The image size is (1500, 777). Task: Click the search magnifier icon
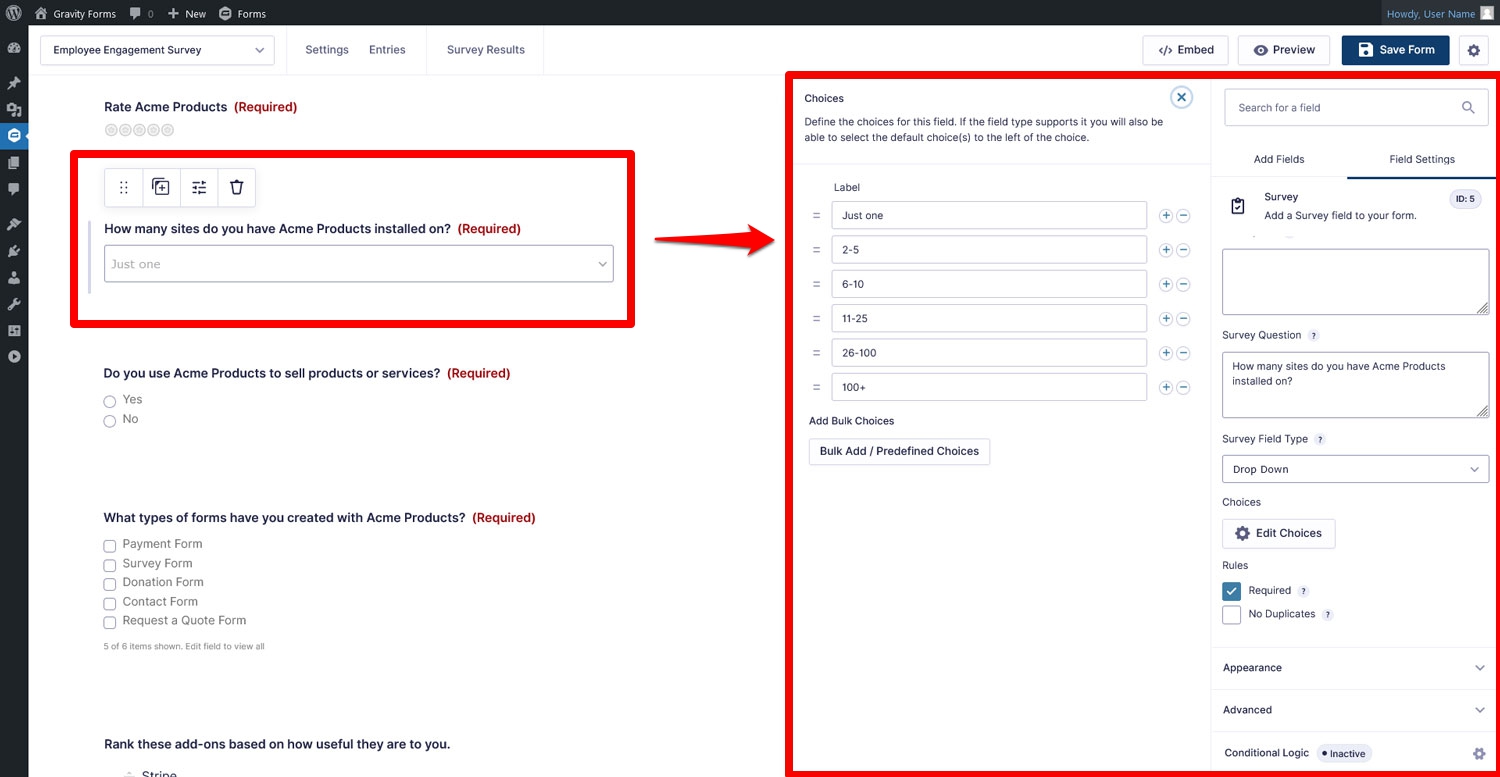coord(1468,107)
